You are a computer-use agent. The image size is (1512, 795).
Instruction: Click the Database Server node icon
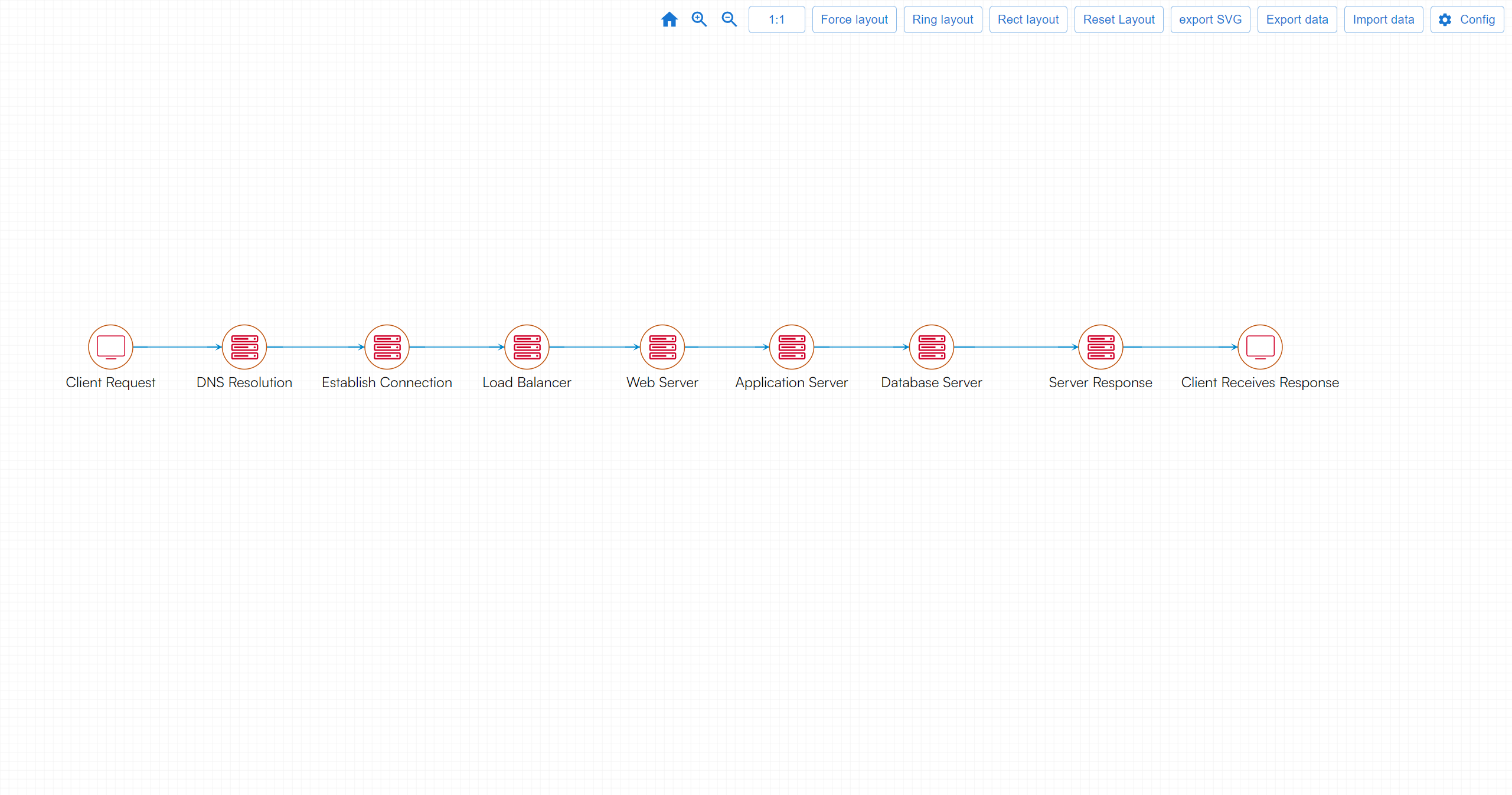(932, 347)
